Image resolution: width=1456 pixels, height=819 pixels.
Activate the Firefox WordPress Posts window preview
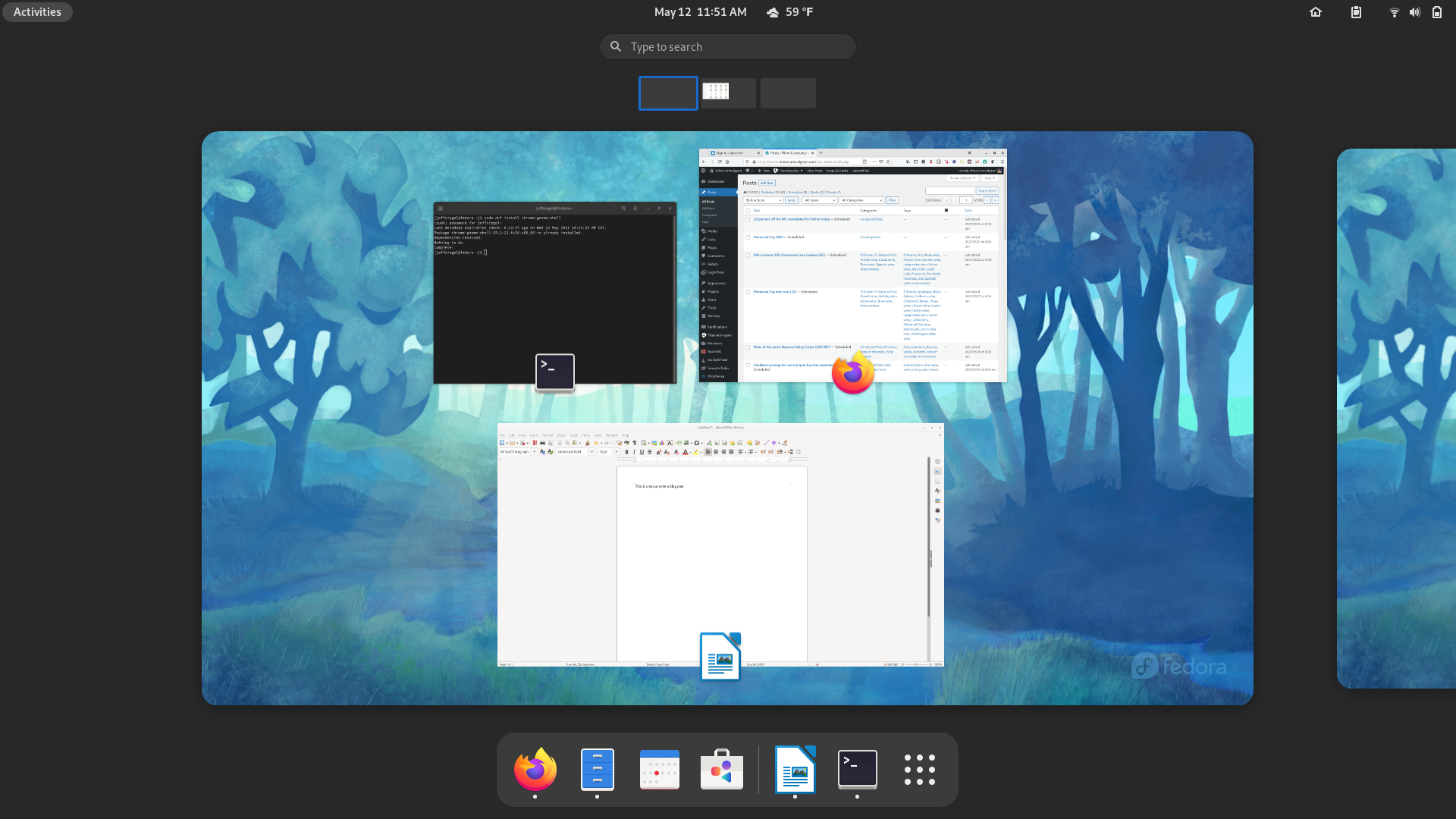coord(852,265)
